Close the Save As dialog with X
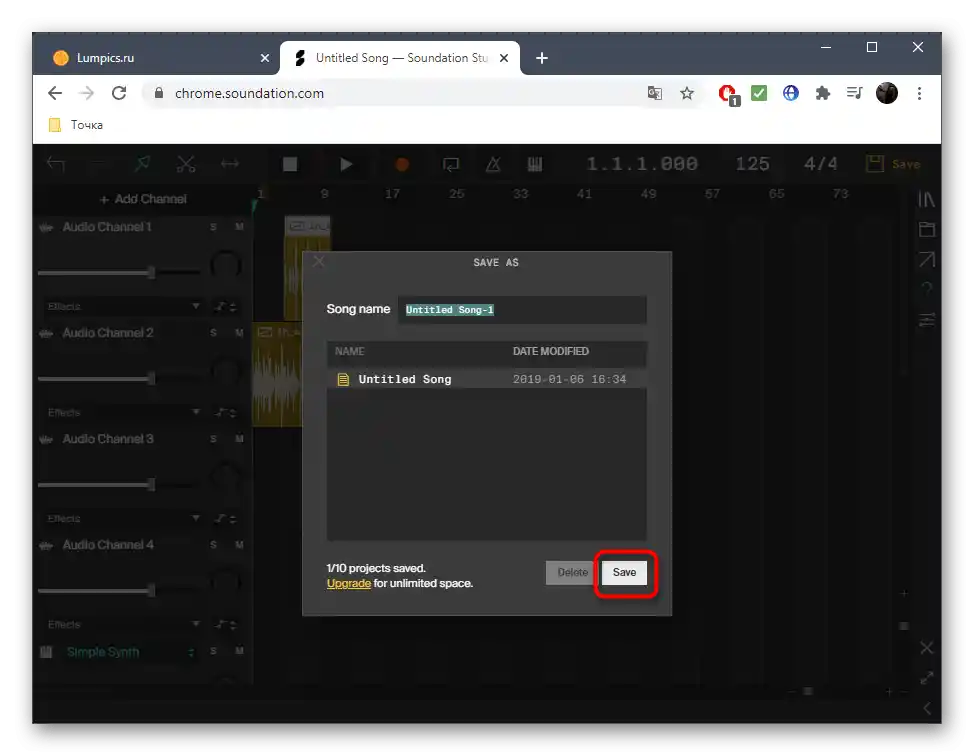The height and width of the screenshot is (756, 974). tap(319, 262)
